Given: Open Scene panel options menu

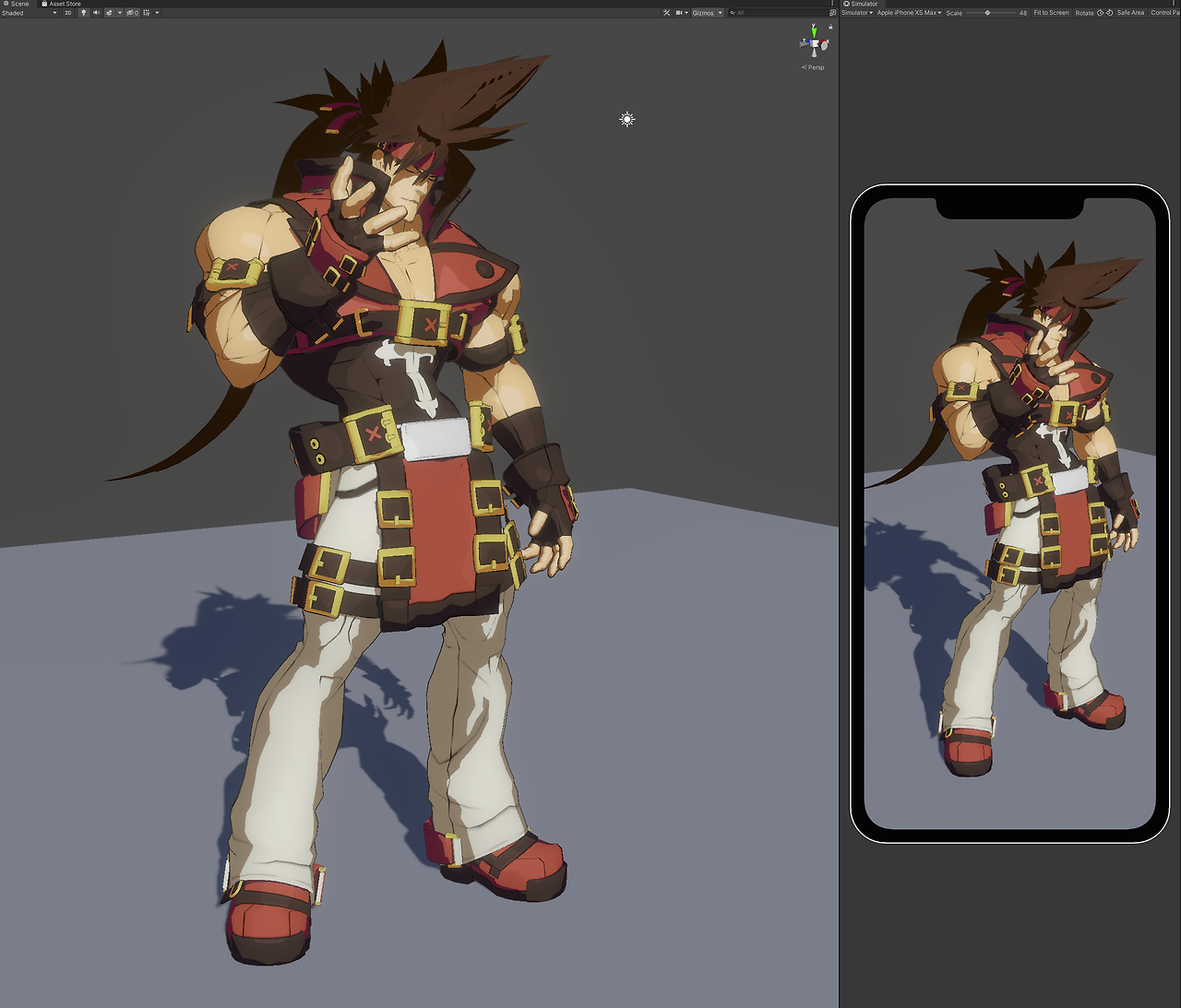Looking at the screenshot, I should point(832,4).
